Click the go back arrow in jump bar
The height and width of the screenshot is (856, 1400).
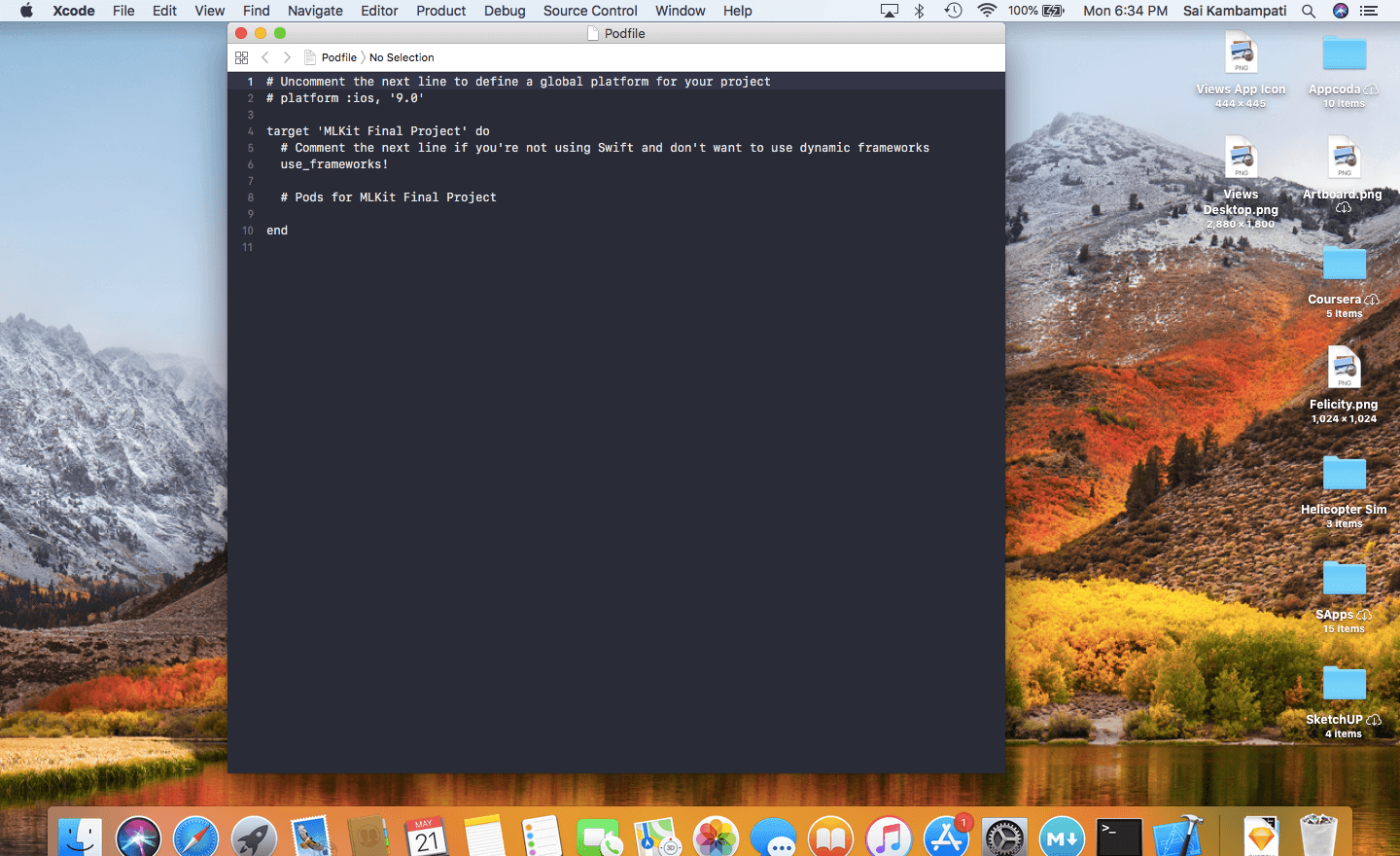click(264, 57)
